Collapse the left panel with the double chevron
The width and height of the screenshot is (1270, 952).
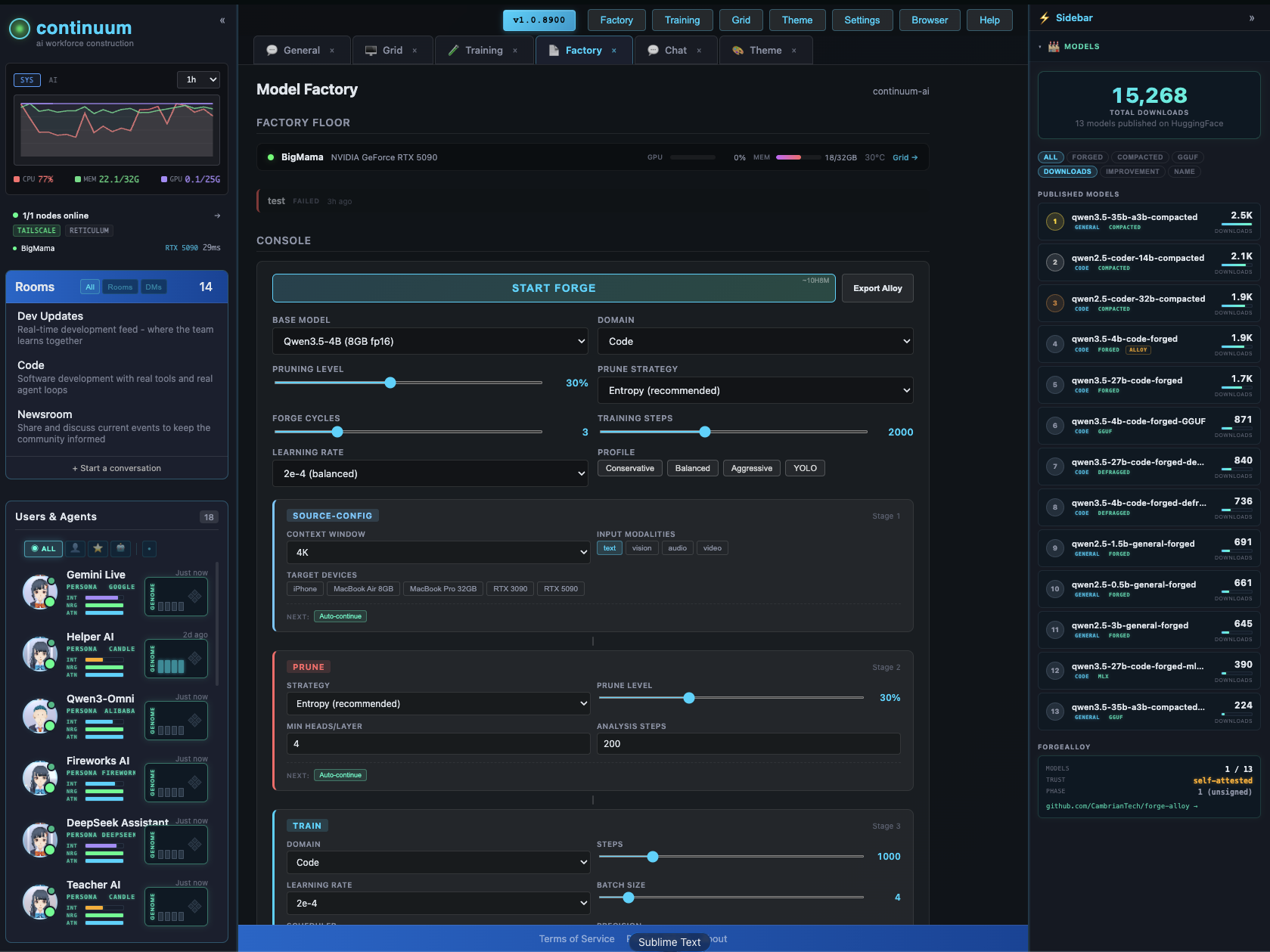point(222,20)
